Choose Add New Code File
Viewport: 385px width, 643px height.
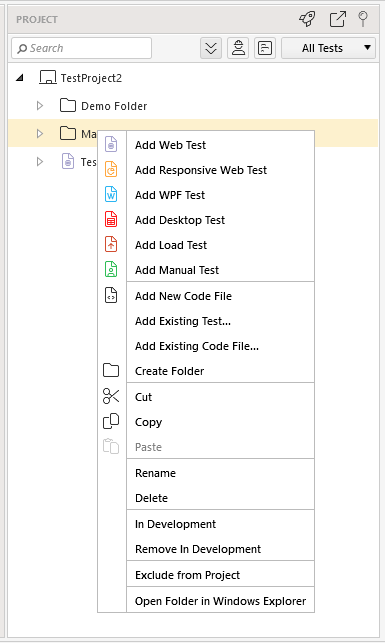point(220,296)
